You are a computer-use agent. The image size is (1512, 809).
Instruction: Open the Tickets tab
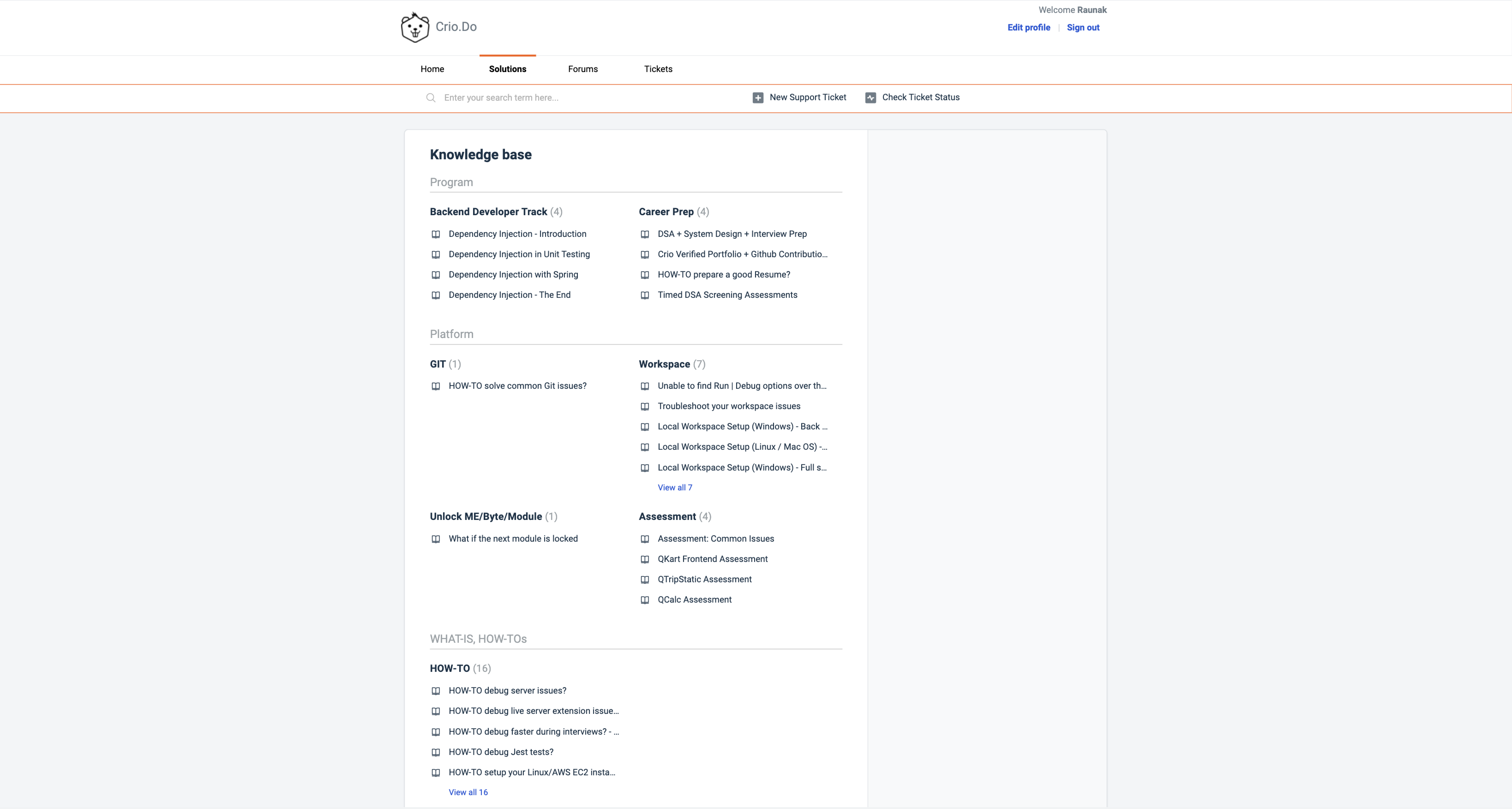click(658, 69)
